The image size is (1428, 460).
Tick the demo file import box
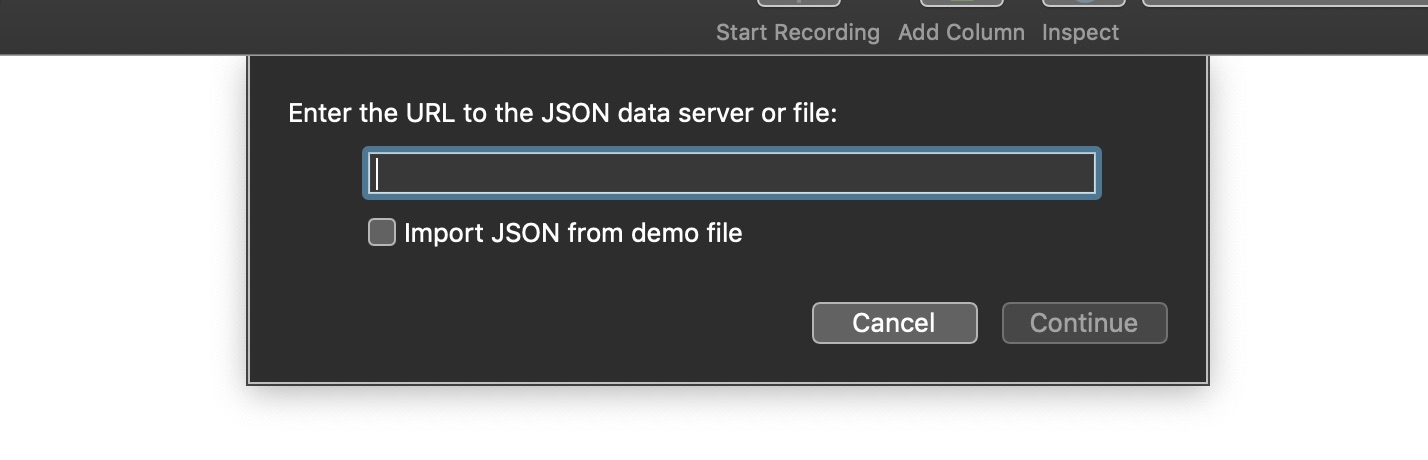(x=382, y=233)
